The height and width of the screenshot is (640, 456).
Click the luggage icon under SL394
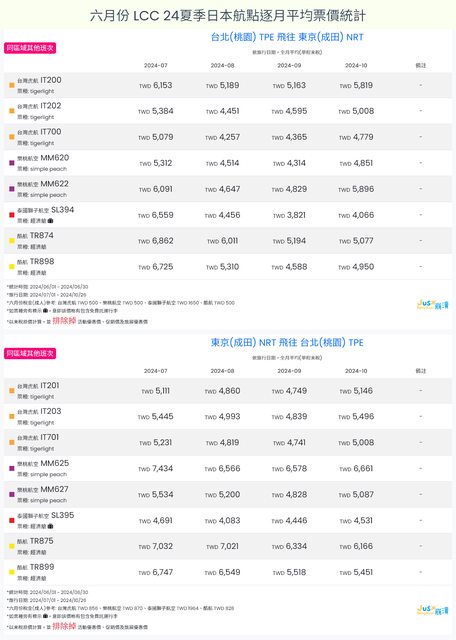pyautogui.click(x=51, y=221)
